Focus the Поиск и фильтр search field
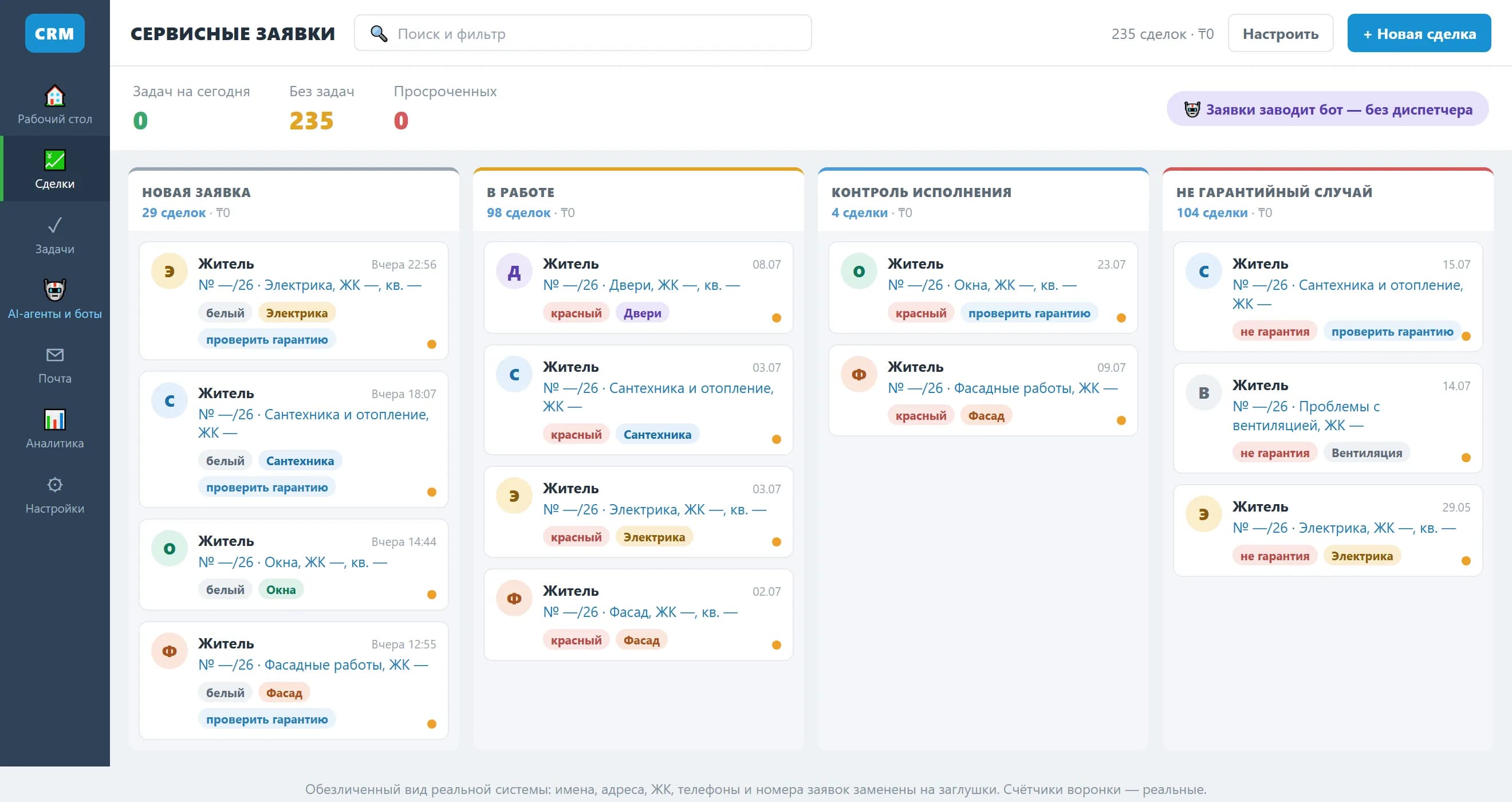 [x=583, y=33]
